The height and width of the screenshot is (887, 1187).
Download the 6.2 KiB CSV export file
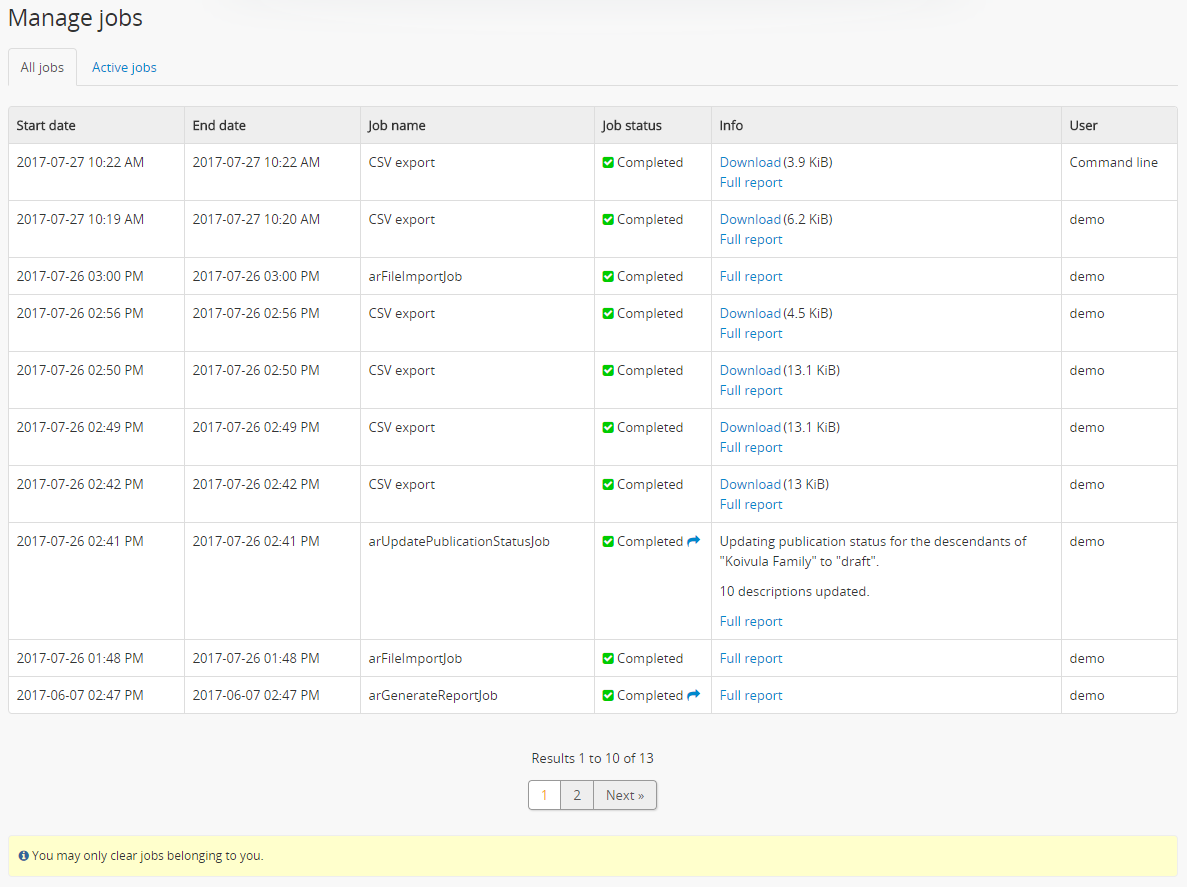point(750,219)
